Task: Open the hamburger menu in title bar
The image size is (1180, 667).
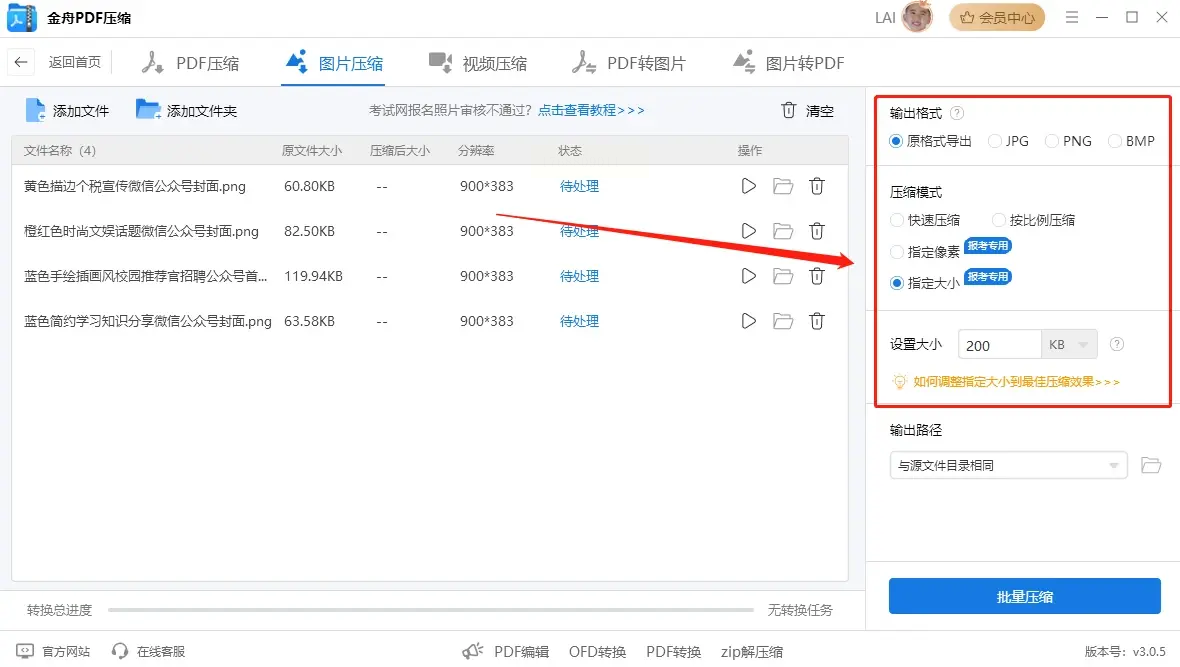Action: click(1072, 17)
